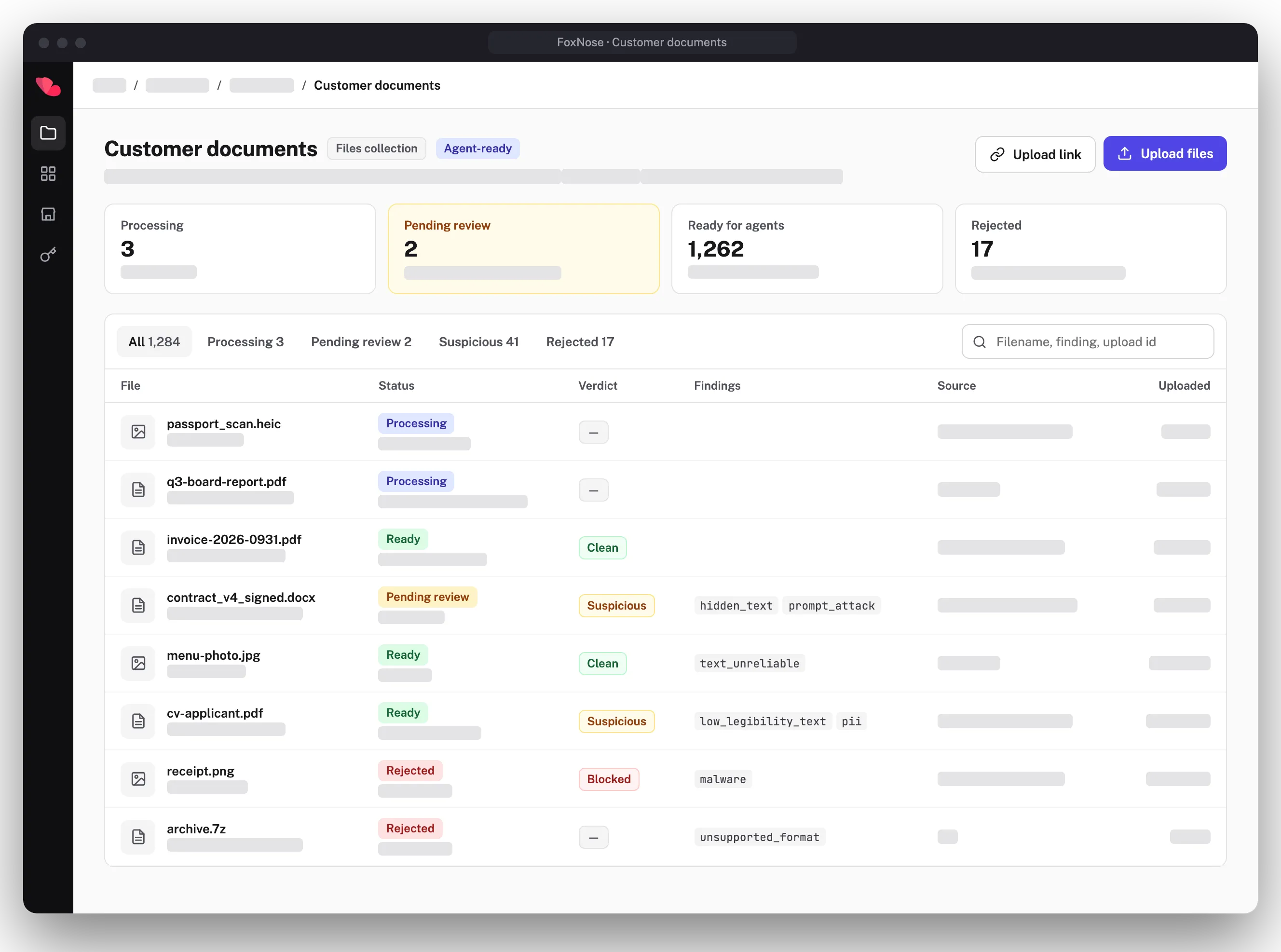Viewport: 1281px width, 952px height.
Task: Open the folder icon in sidebar
Action: [x=48, y=133]
